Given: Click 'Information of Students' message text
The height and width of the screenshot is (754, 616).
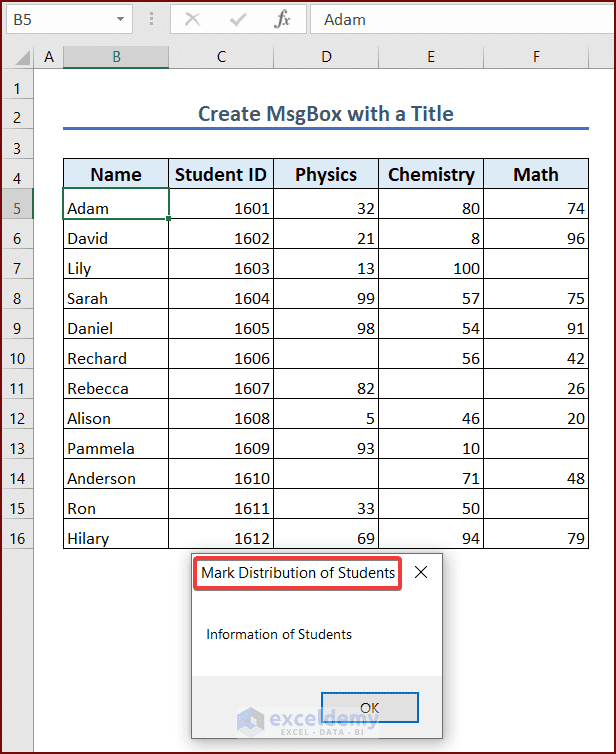Looking at the screenshot, I should [279, 634].
